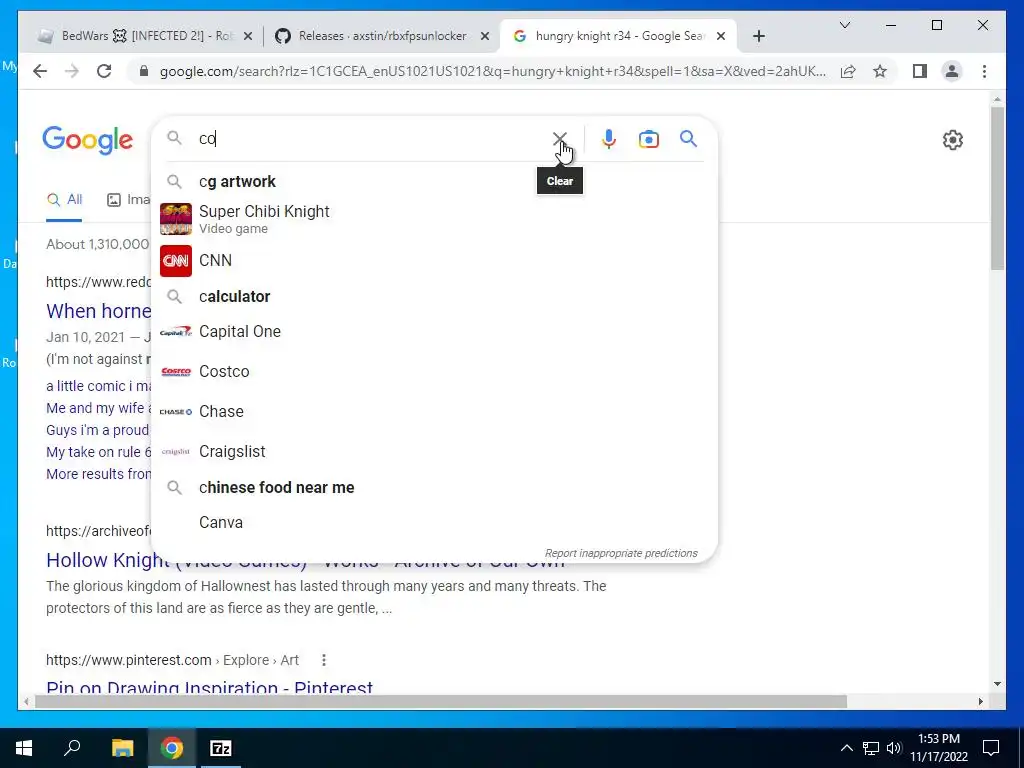Open search by image camera icon

coord(648,139)
